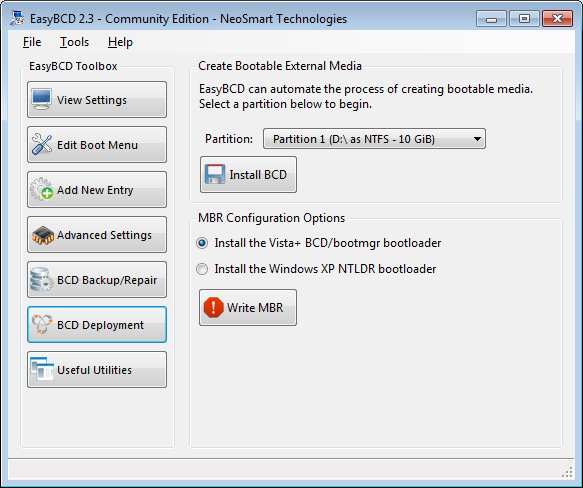Click the gear-plus icon for Add New Entry
The width and height of the screenshot is (583, 488).
41,189
